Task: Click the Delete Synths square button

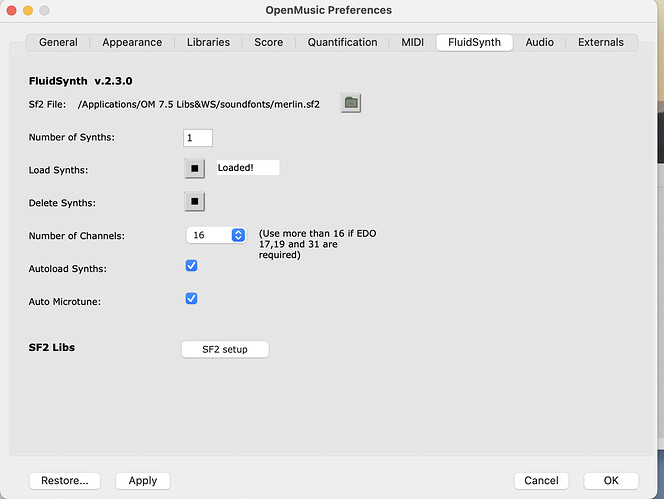Action: point(195,201)
